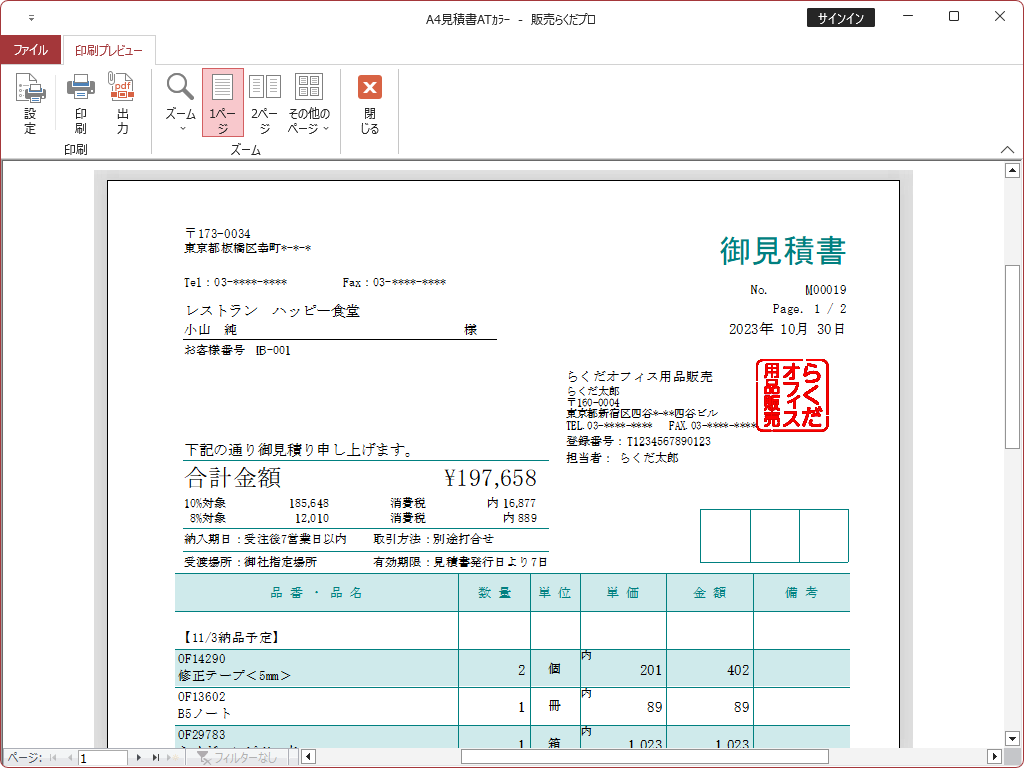Click the postal code 〒173-0034
The width and height of the screenshot is (1024, 768).
point(217,233)
